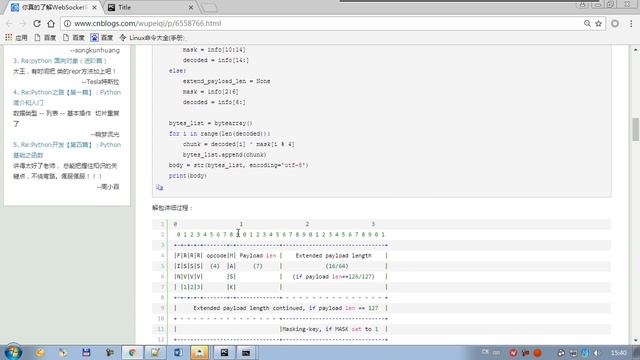The height and width of the screenshot is (360, 640).
Task: Click the orange round icon in system tray
Action: (538, 353)
